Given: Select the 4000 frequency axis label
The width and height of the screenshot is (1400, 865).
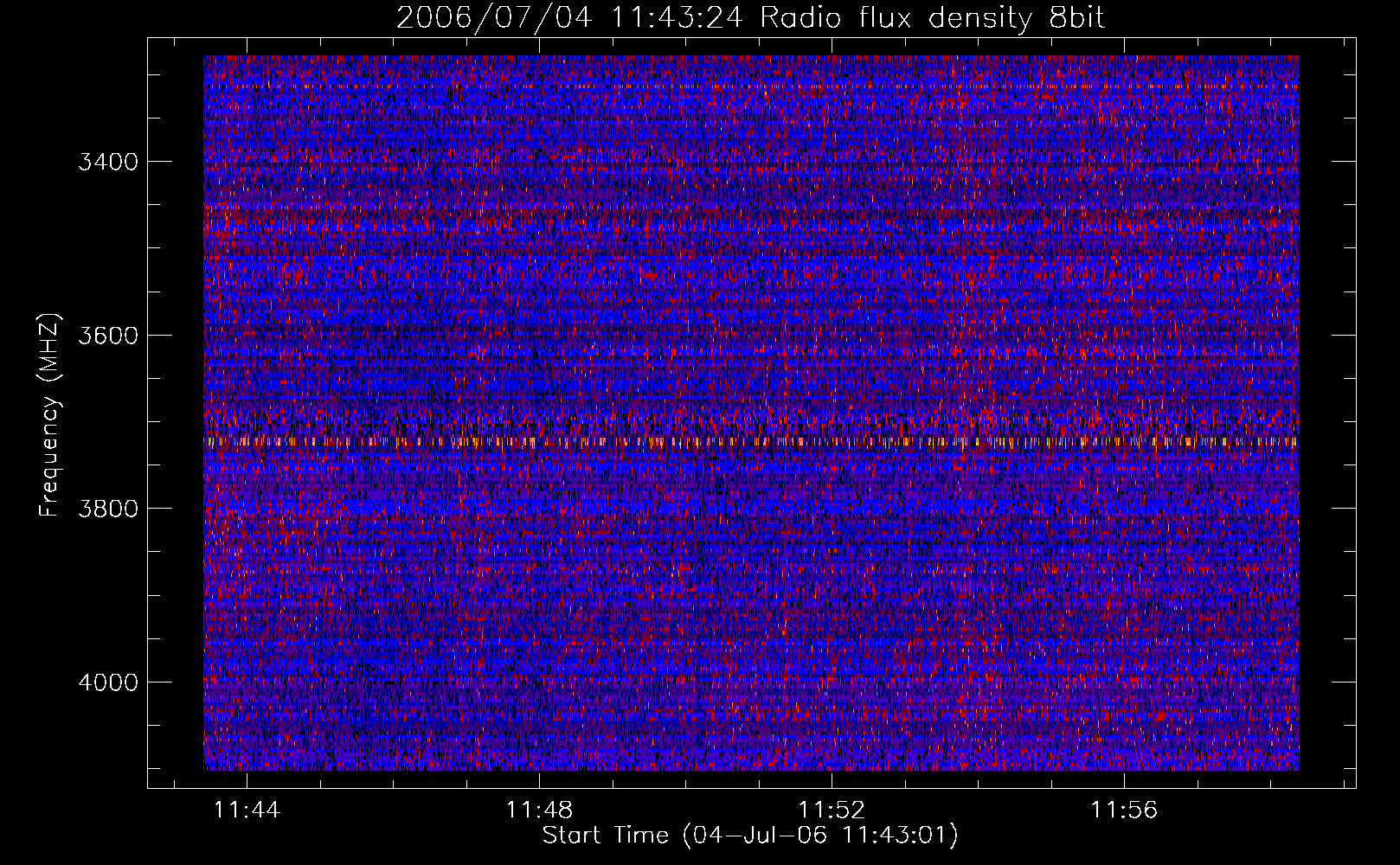Looking at the screenshot, I should [x=108, y=682].
